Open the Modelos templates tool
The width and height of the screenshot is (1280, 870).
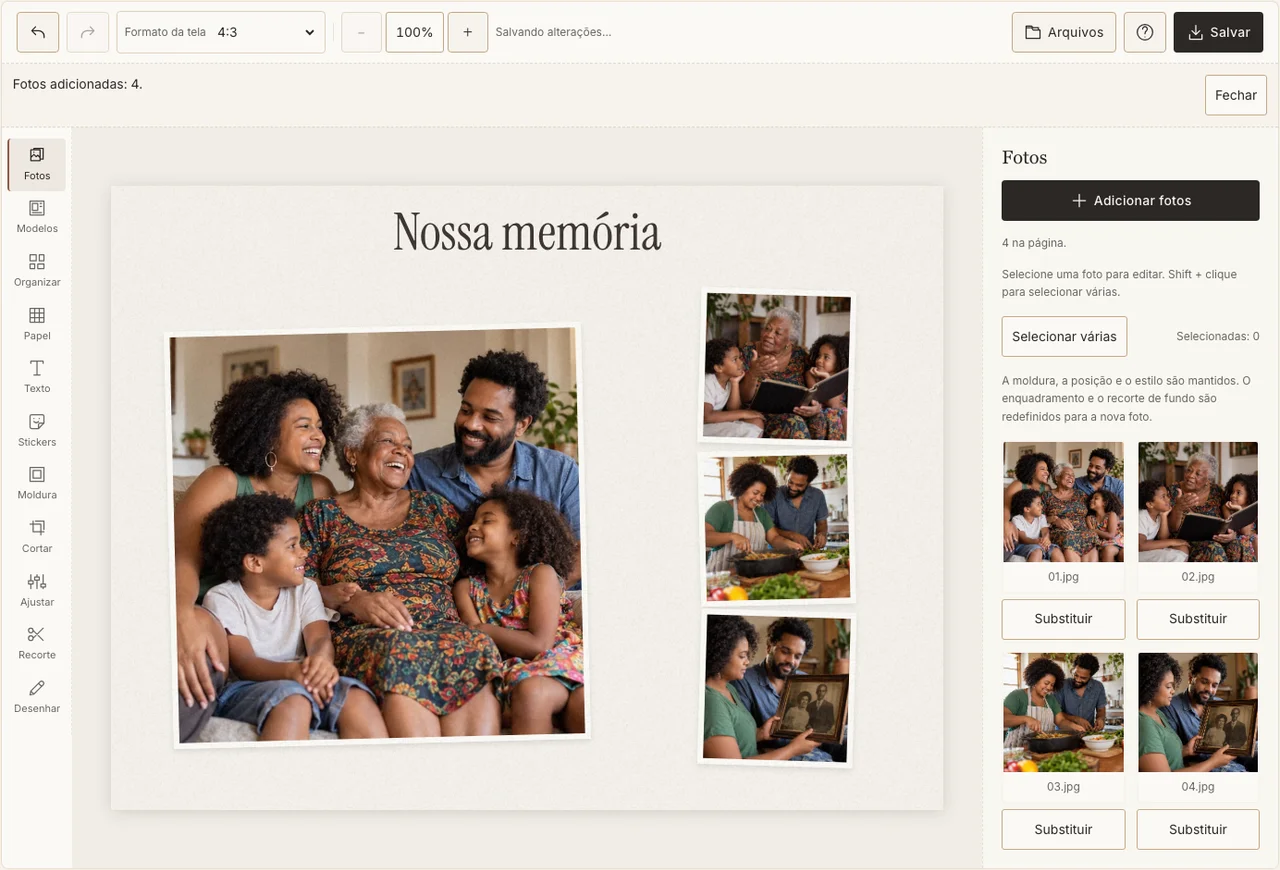tap(37, 218)
